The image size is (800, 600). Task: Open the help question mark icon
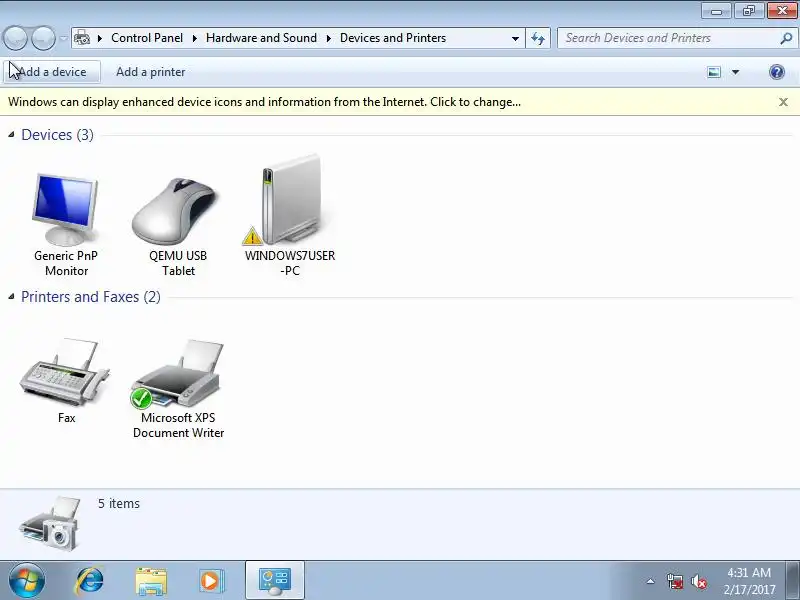click(777, 72)
